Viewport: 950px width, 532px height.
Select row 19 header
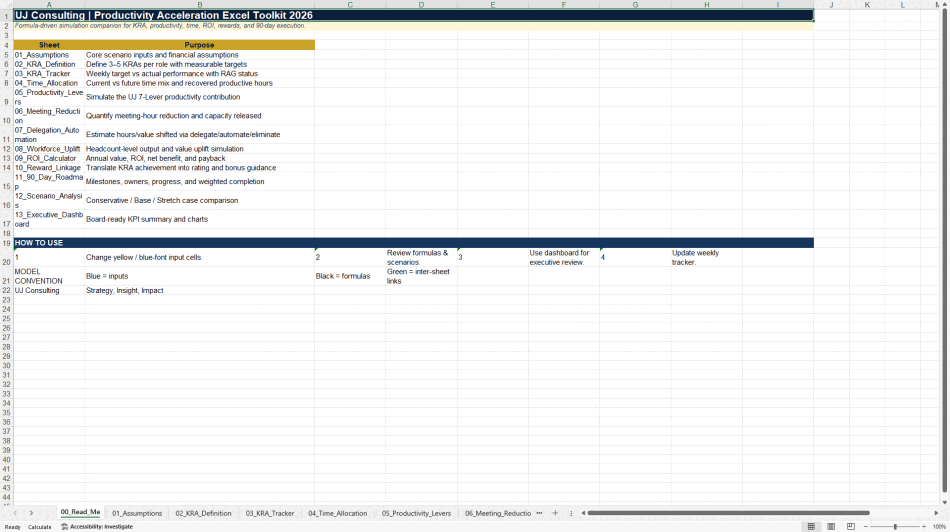tap(6, 243)
